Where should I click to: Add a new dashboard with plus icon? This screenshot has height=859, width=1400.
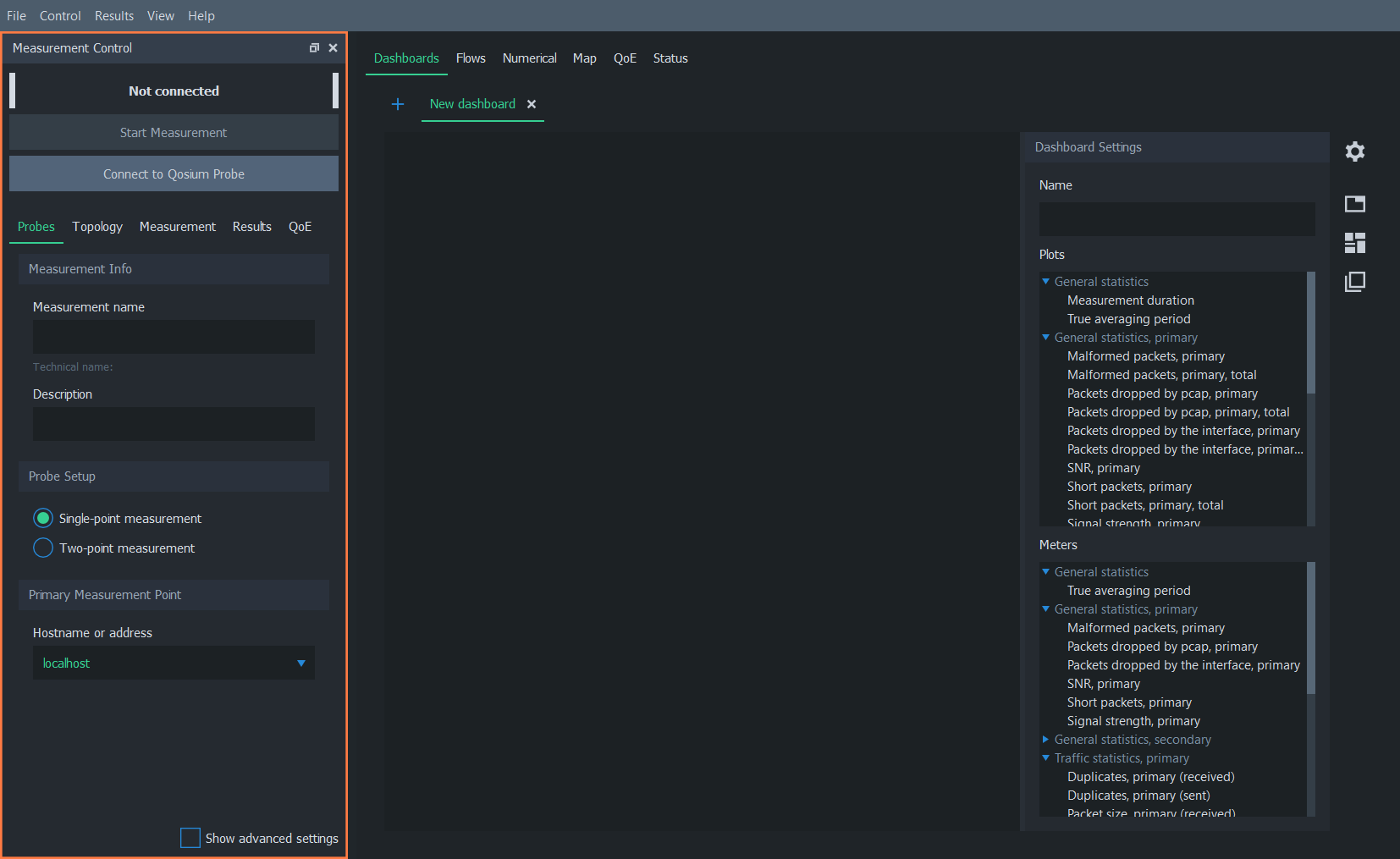398,104
